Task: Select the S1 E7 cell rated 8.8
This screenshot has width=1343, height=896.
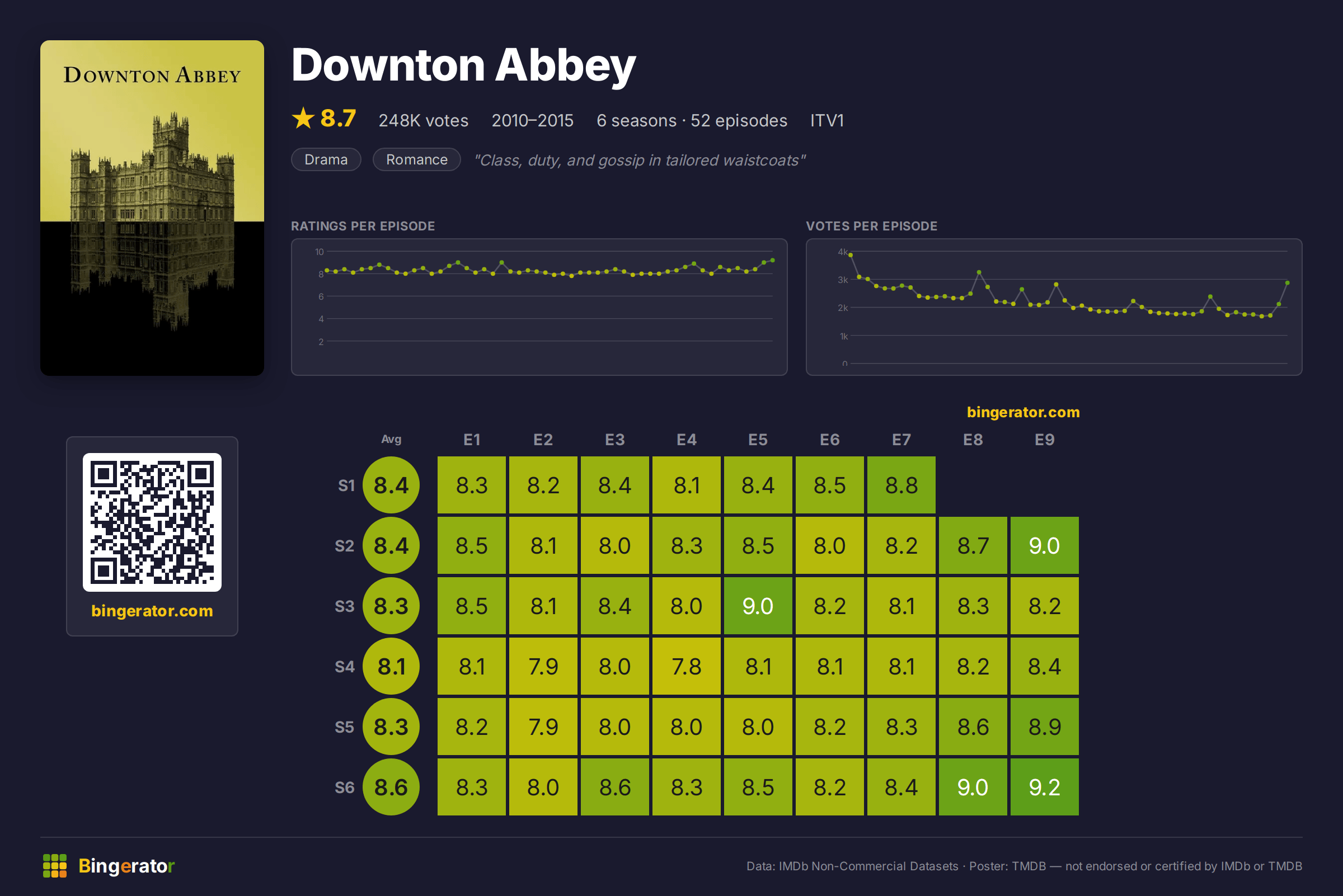Action: click(901, 485)
